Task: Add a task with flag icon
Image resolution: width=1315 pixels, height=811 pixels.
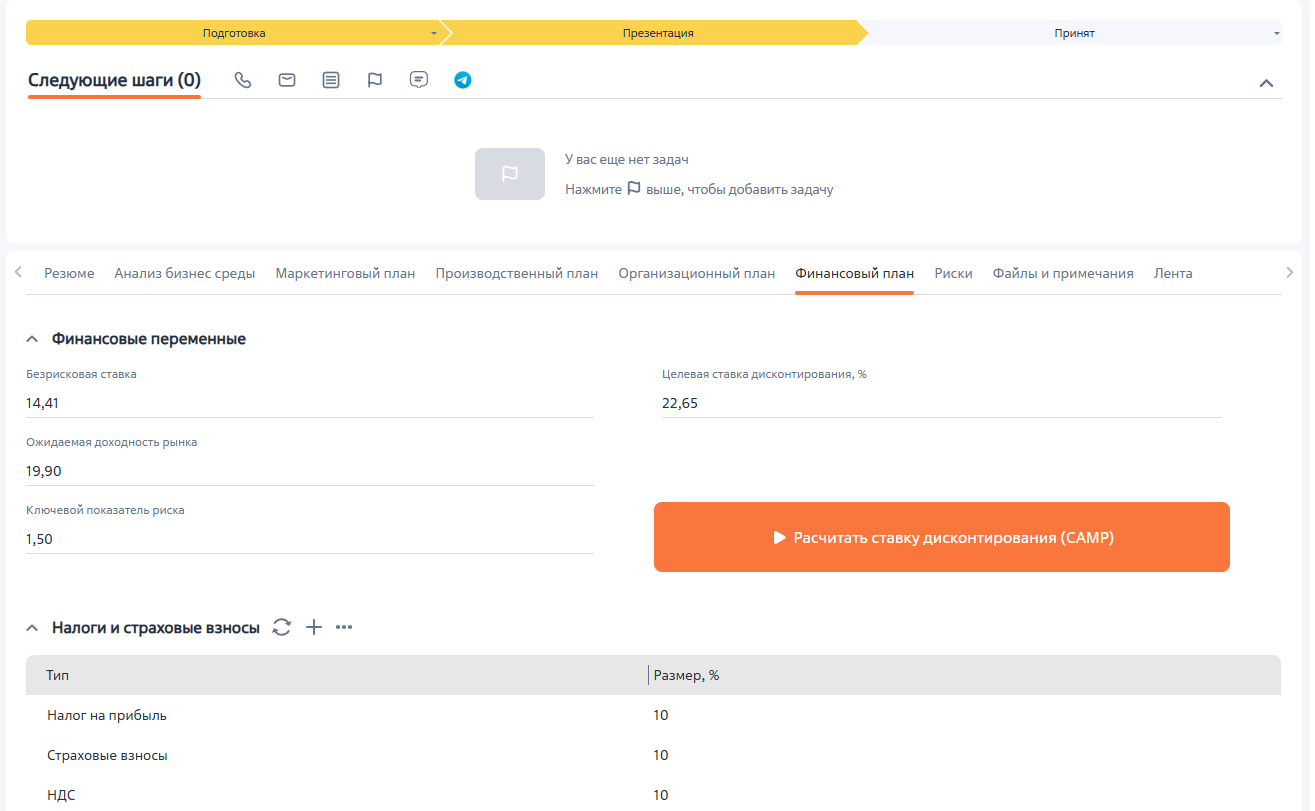Action: 375,80
